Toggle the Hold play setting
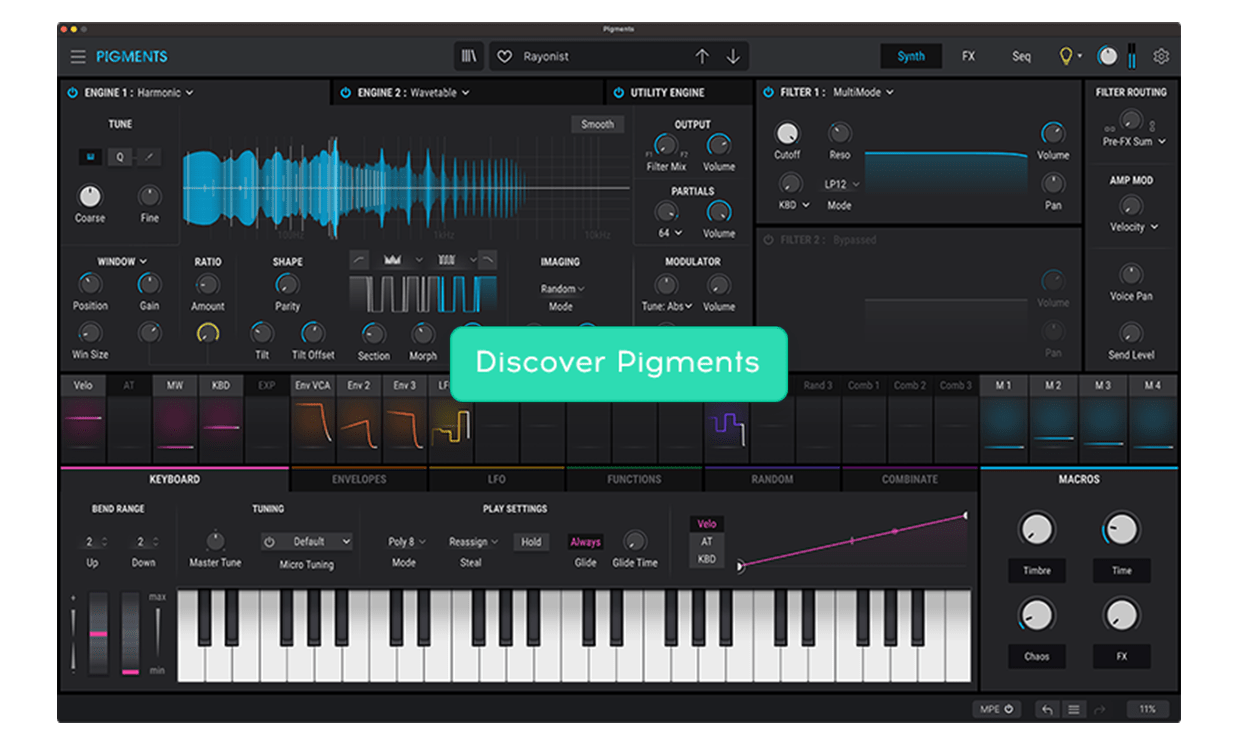Image resolution: width=1237 pixels, height=745 pixels. click(531, 542)
